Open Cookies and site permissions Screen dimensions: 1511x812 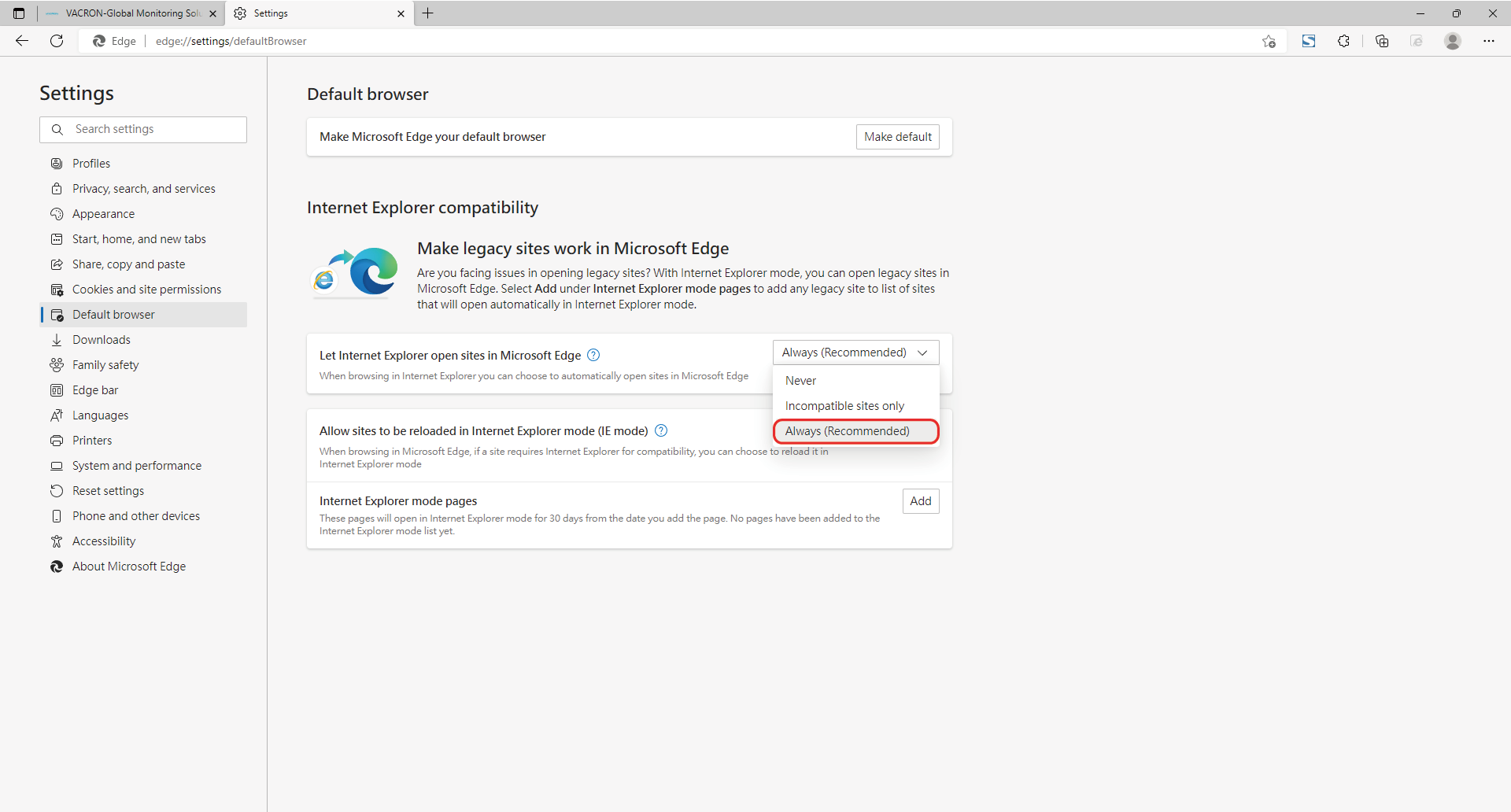pos(143,290)
